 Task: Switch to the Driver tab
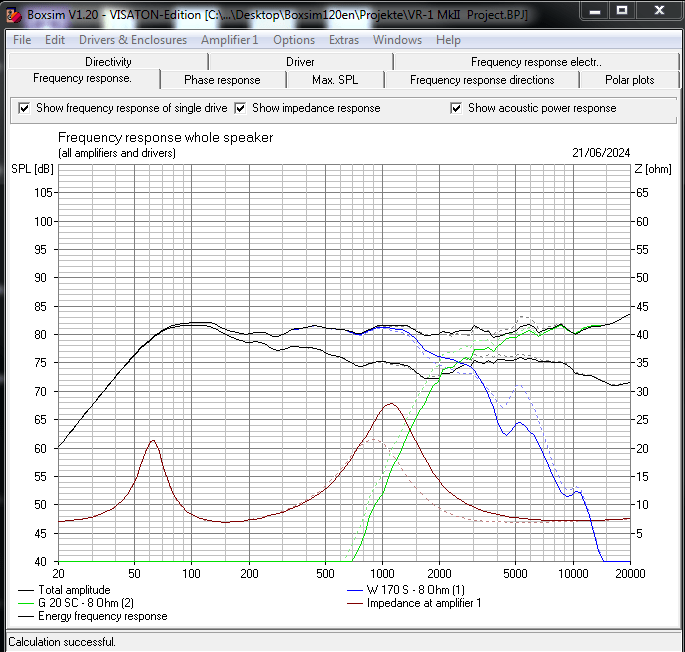click(x=300, y=62)
